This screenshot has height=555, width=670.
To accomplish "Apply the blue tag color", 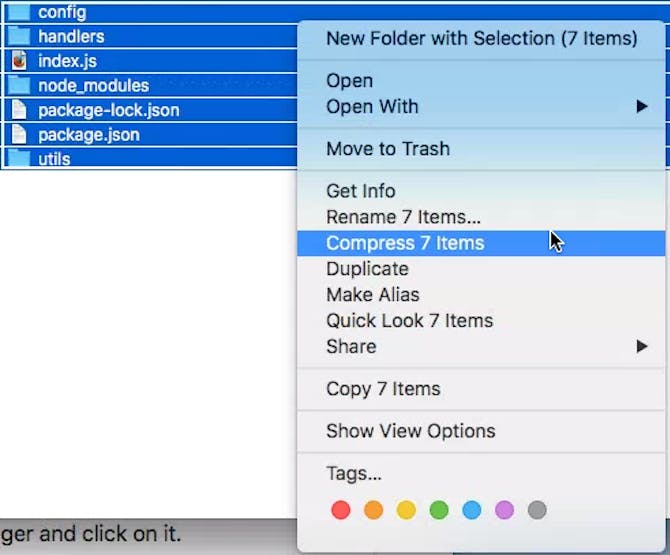I will point(472,510).
